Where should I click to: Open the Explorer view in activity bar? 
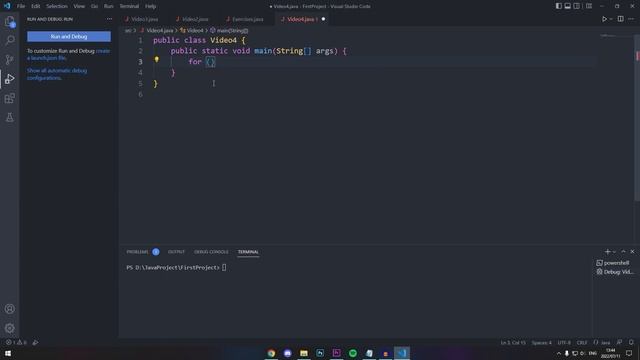pos(9,21)
